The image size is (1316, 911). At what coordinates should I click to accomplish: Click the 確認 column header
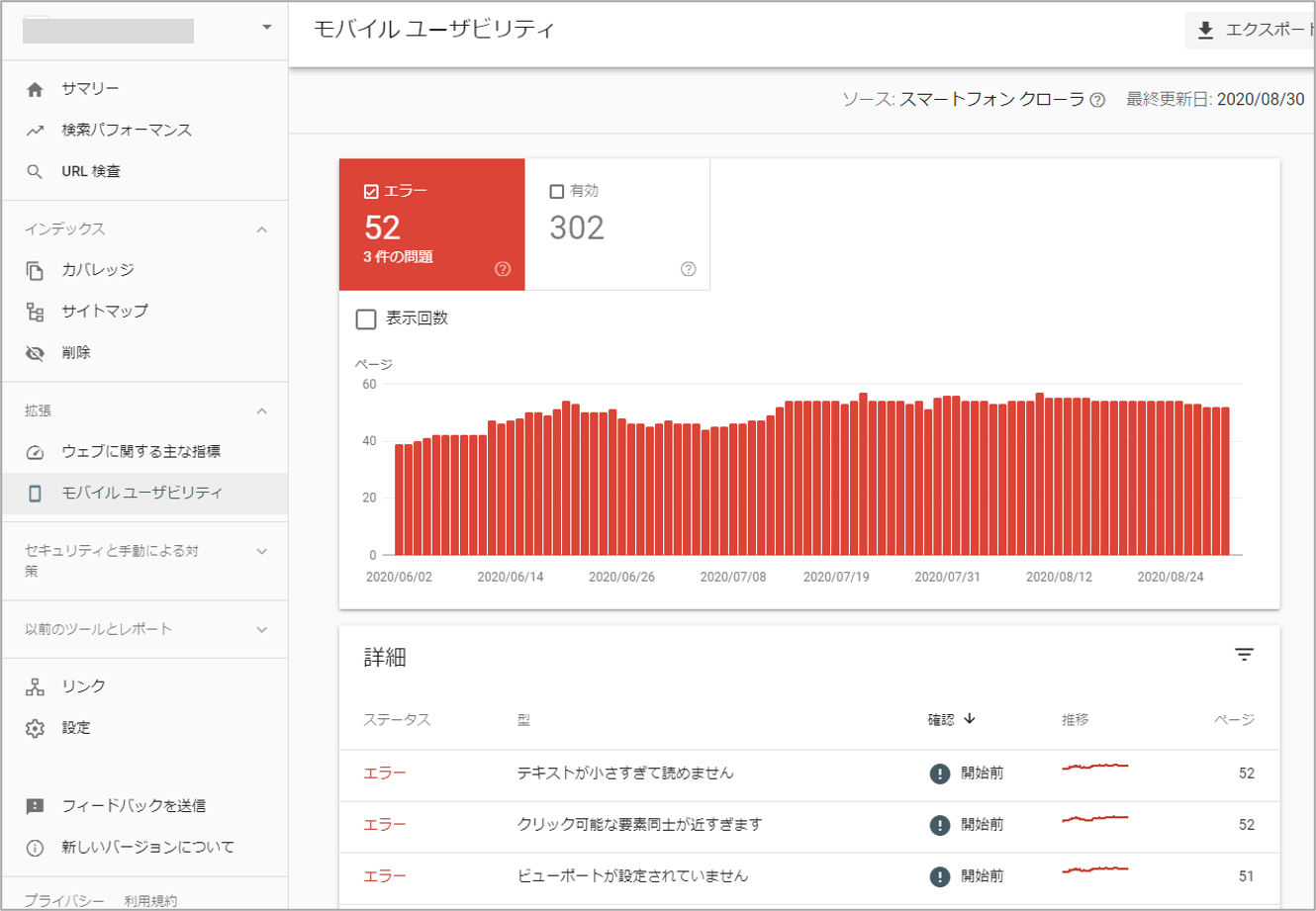[x=941, y=720]
